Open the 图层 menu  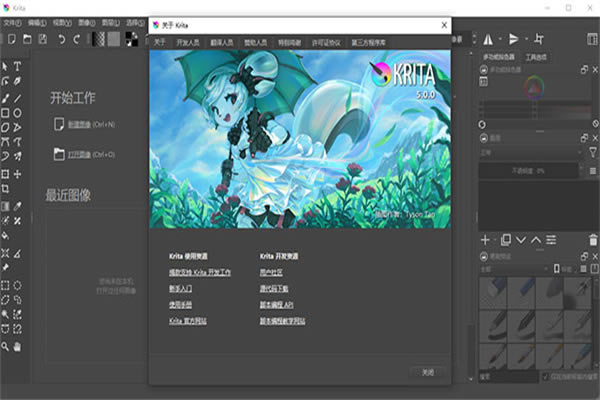(111, 23)
